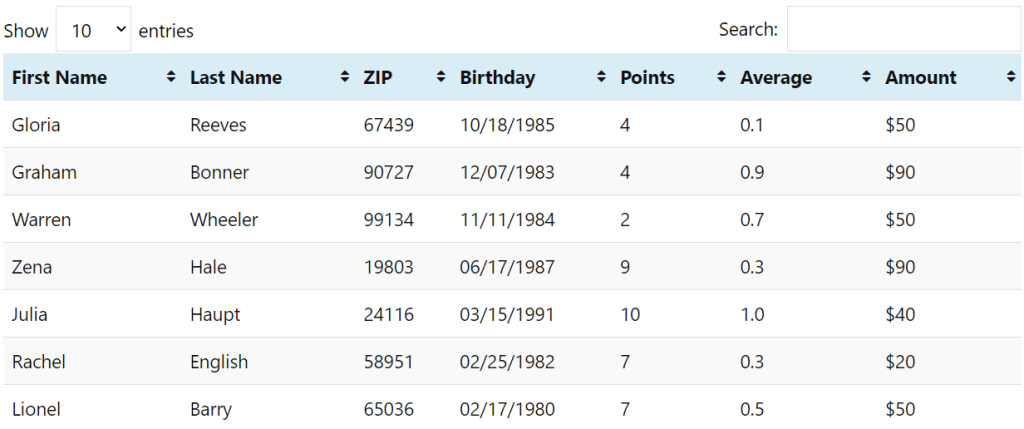Screen dimensions: 1024x429
Task: Sort table by First Name header
Action: [59, 78]
